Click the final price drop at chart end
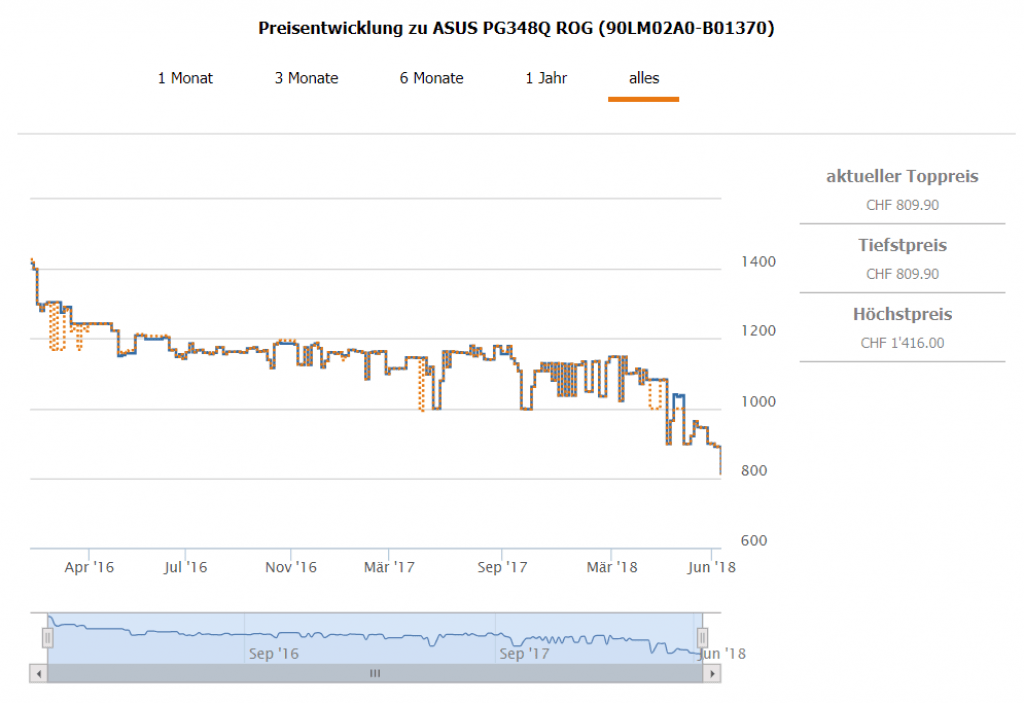Viewport: 1024px width, 703px height. click(x=720, y=461)
